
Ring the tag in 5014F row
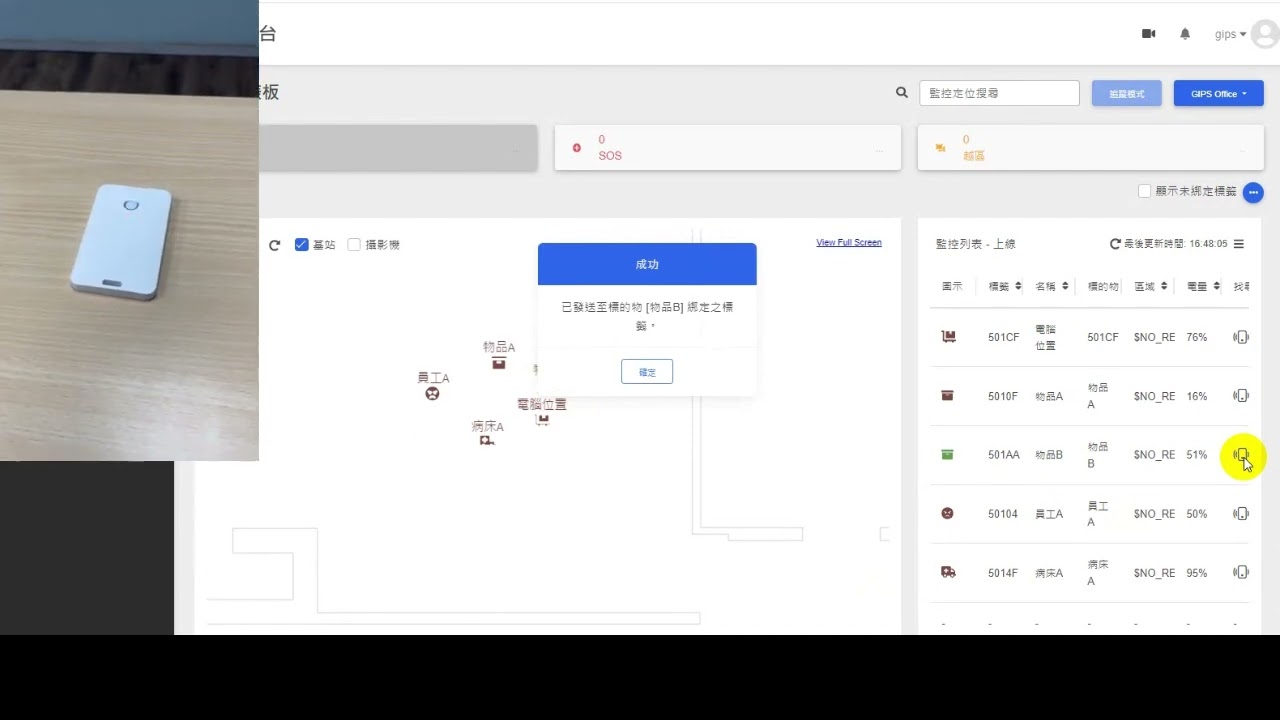click(x=1241, y=573)
